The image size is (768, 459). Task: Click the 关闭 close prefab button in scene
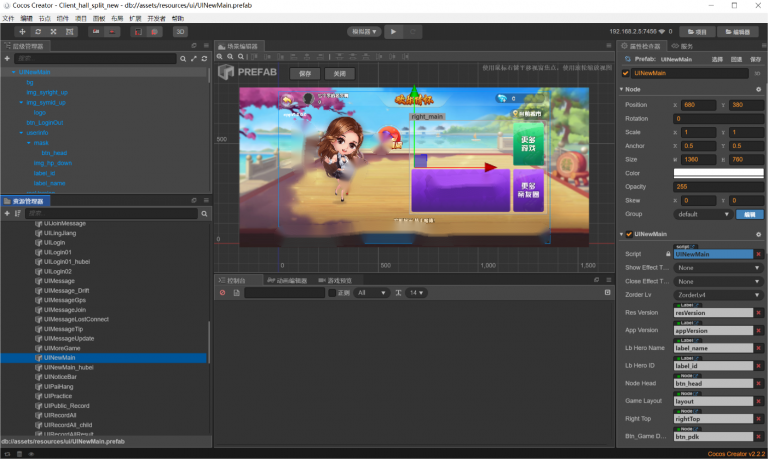(340, 73)
